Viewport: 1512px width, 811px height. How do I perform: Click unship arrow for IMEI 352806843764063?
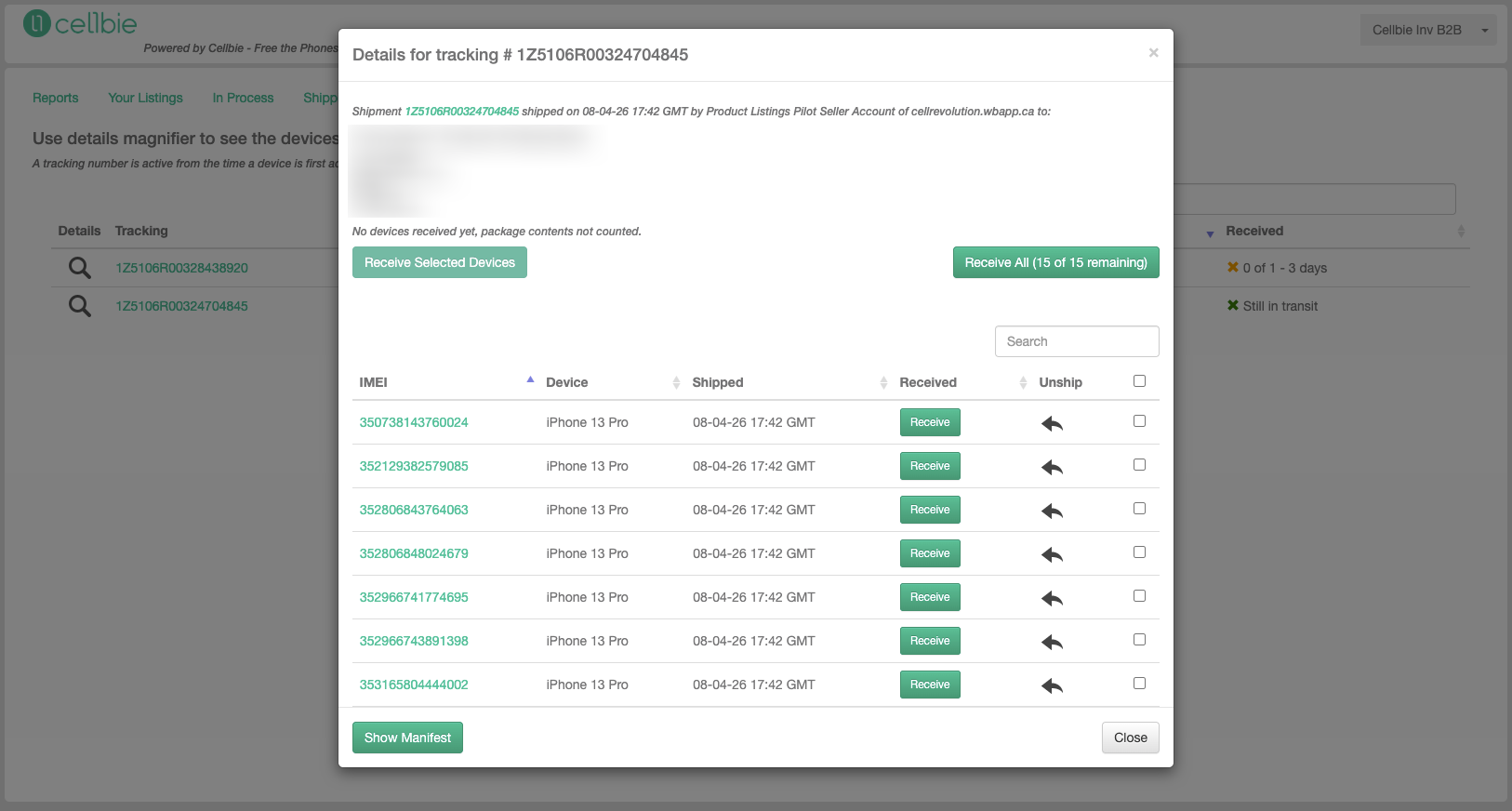pos(1052,511)
